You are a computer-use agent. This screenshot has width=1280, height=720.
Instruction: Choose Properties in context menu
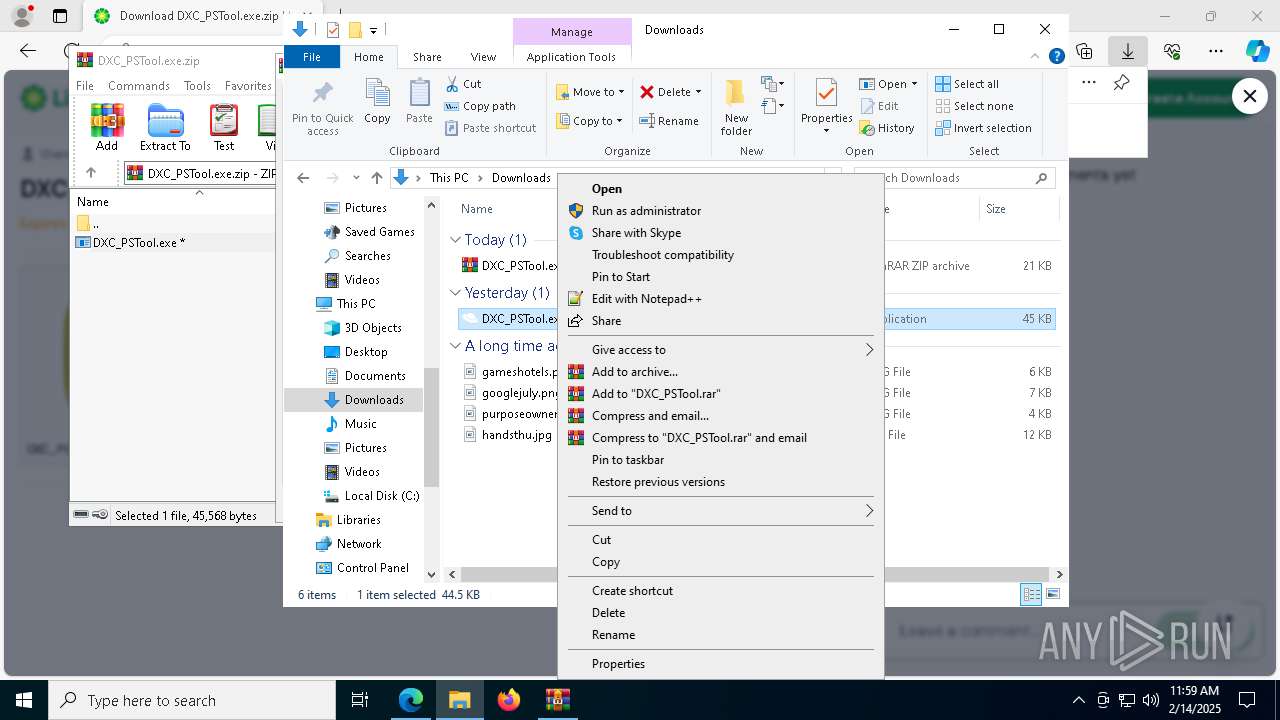pos(720,664)
